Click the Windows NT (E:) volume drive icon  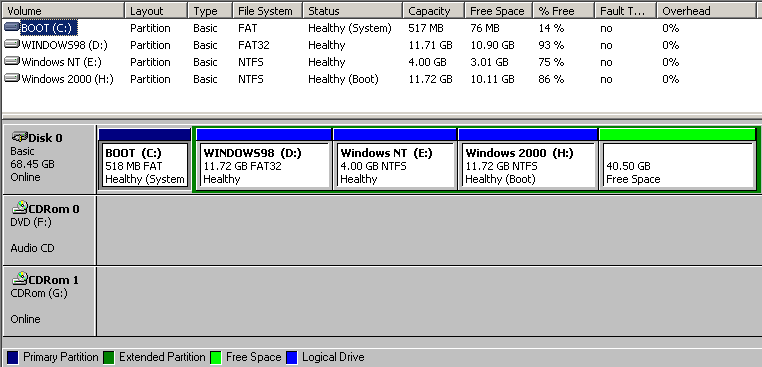(12, 62)
